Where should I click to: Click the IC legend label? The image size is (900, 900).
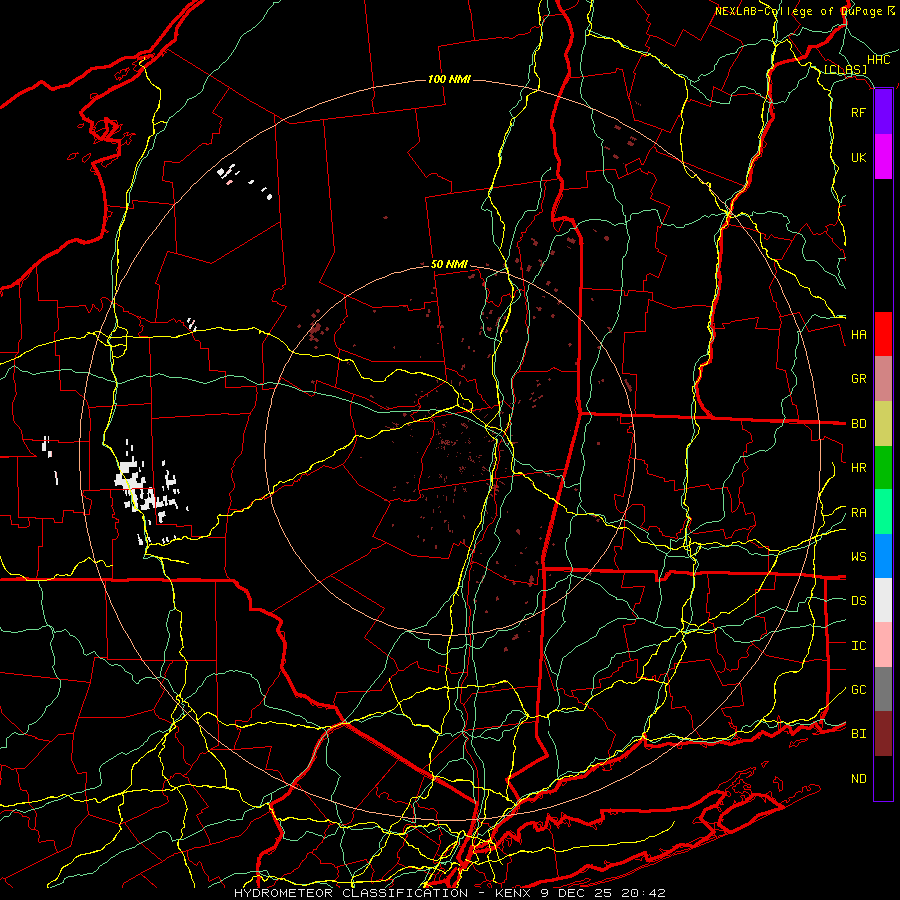pyautogui.click(x=859, y=646)
